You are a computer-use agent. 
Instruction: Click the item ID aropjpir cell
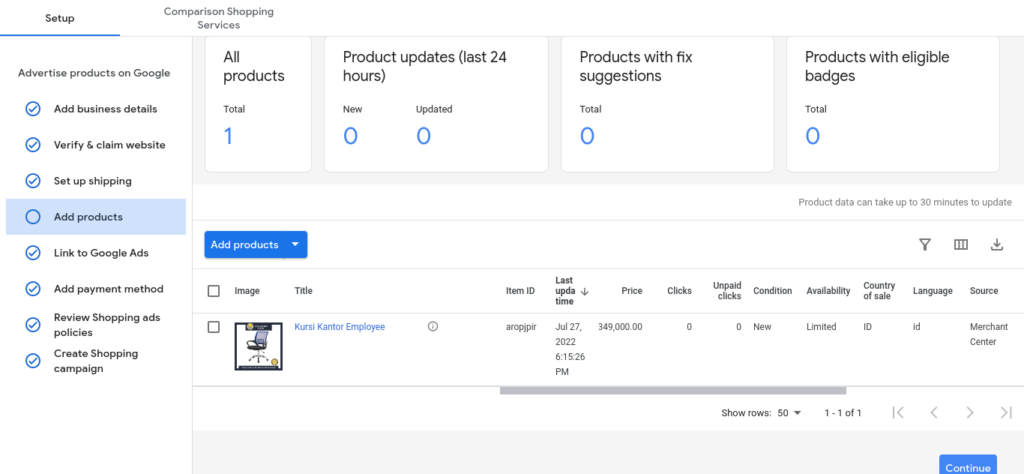[x=521, y=326]
